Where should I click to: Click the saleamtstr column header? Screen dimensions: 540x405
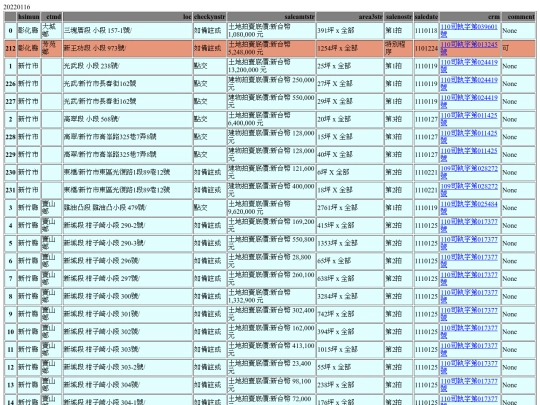271,17
